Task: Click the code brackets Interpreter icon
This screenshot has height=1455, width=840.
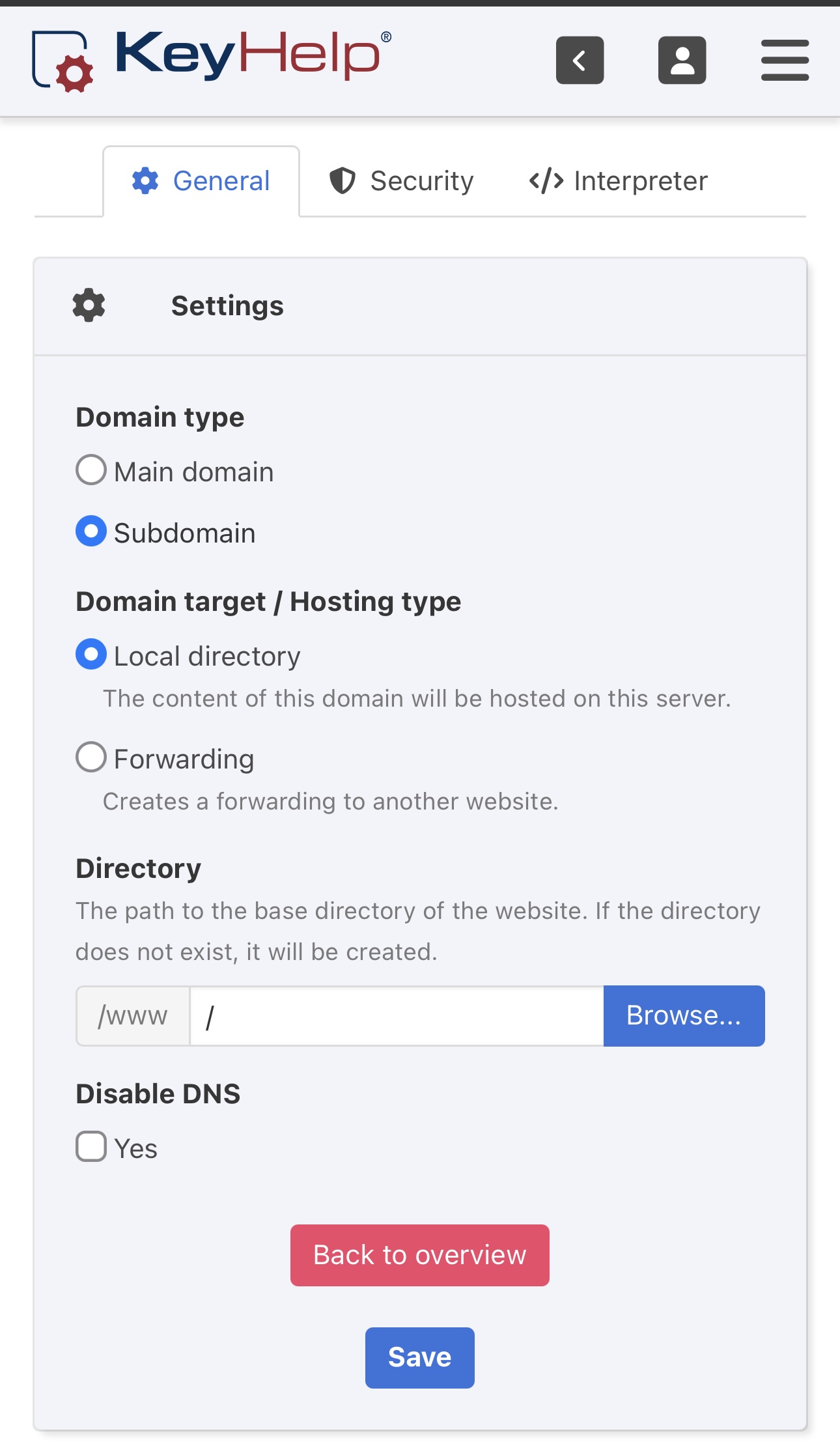Action: click(x=546, y=181)
